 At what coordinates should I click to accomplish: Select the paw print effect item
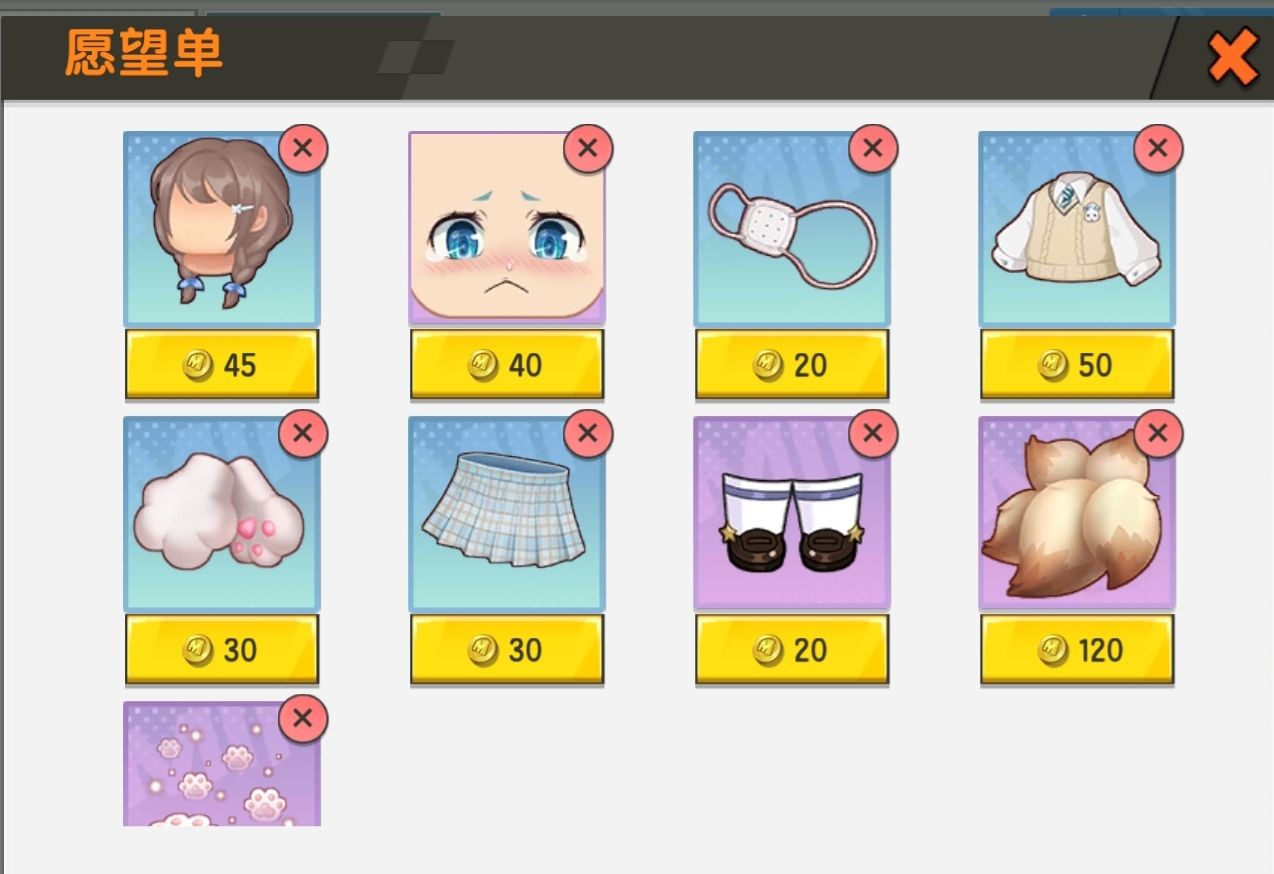click(x=221, y=764)
